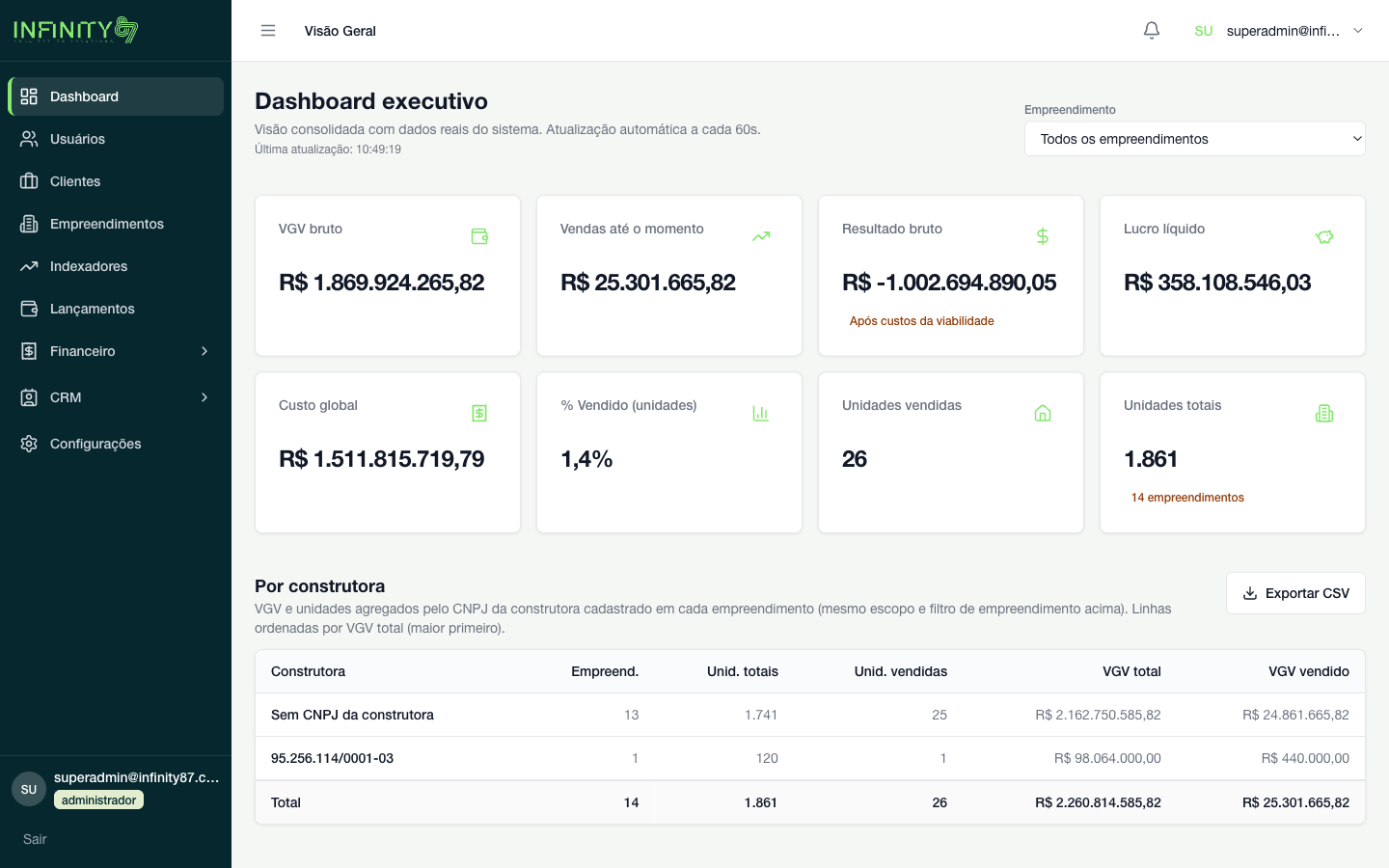Export the table with Exportar CSV
The height and width of the screenshot is (868, 1389).
[1295, 593]
